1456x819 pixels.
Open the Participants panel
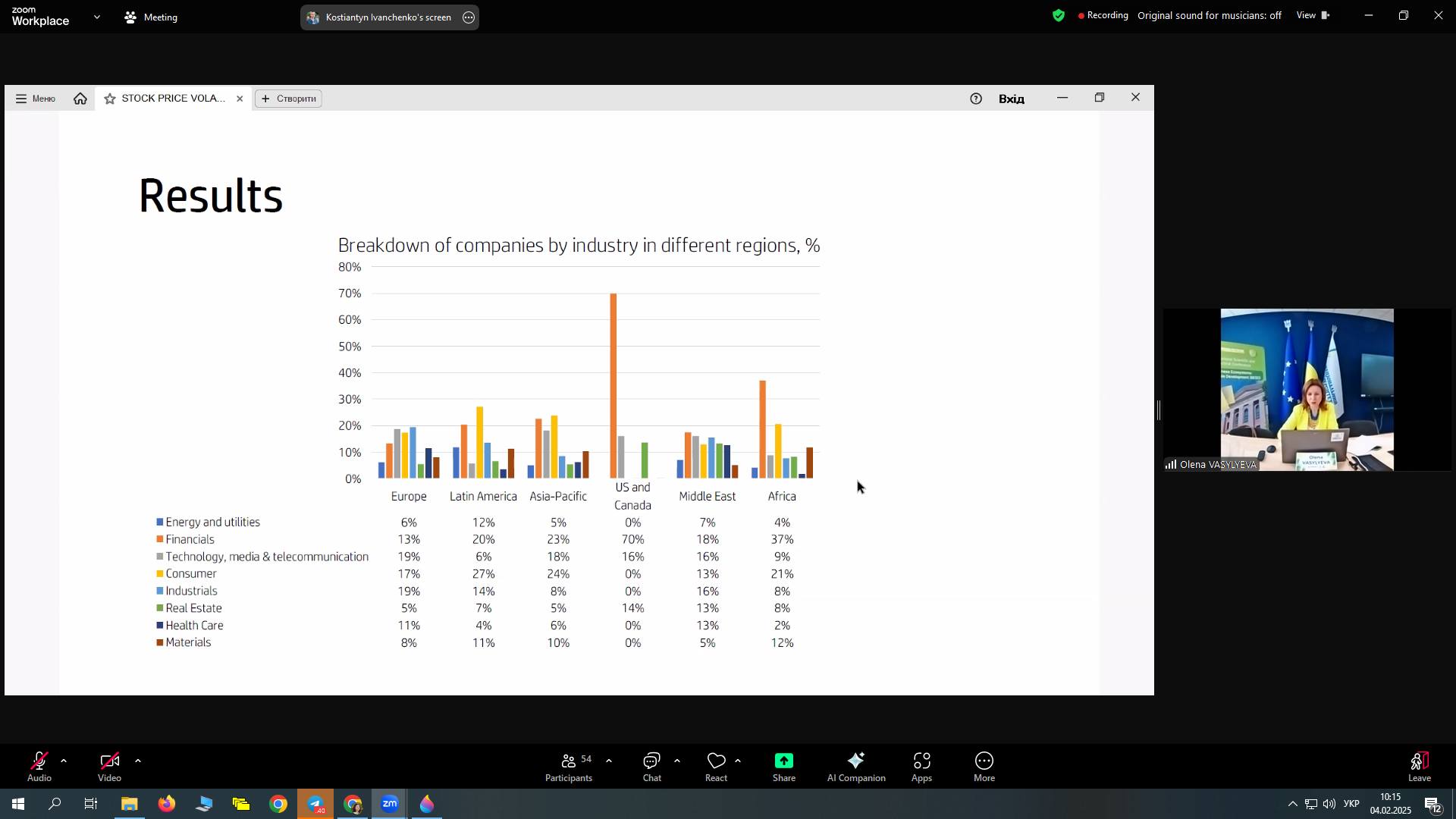(x=568, y=766)
